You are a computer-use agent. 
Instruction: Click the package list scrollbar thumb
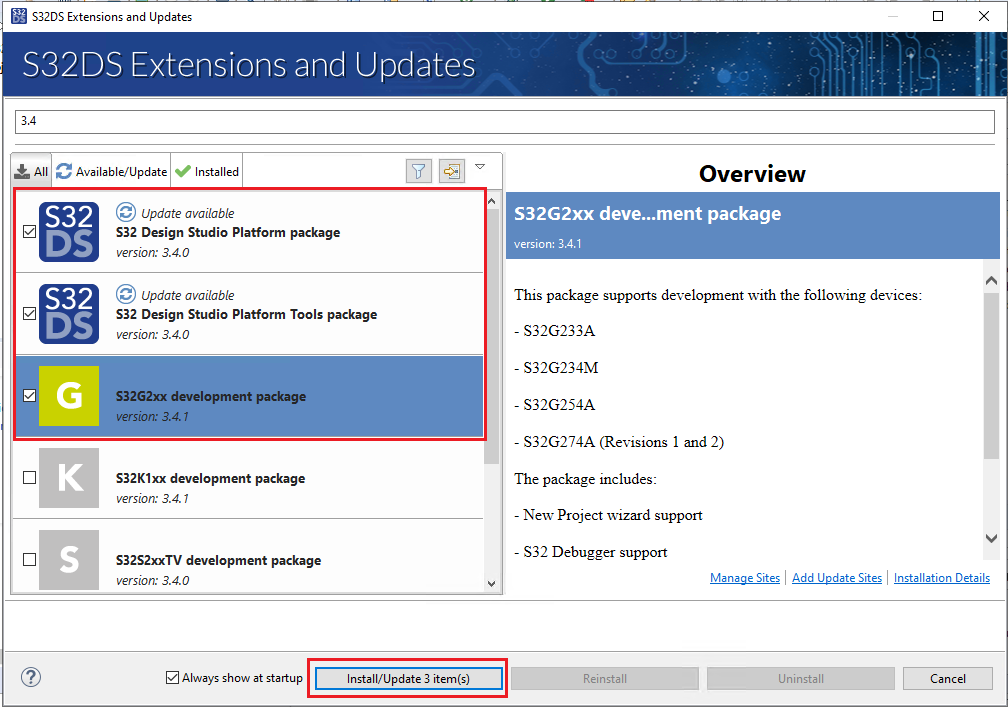tap(492, 335)
